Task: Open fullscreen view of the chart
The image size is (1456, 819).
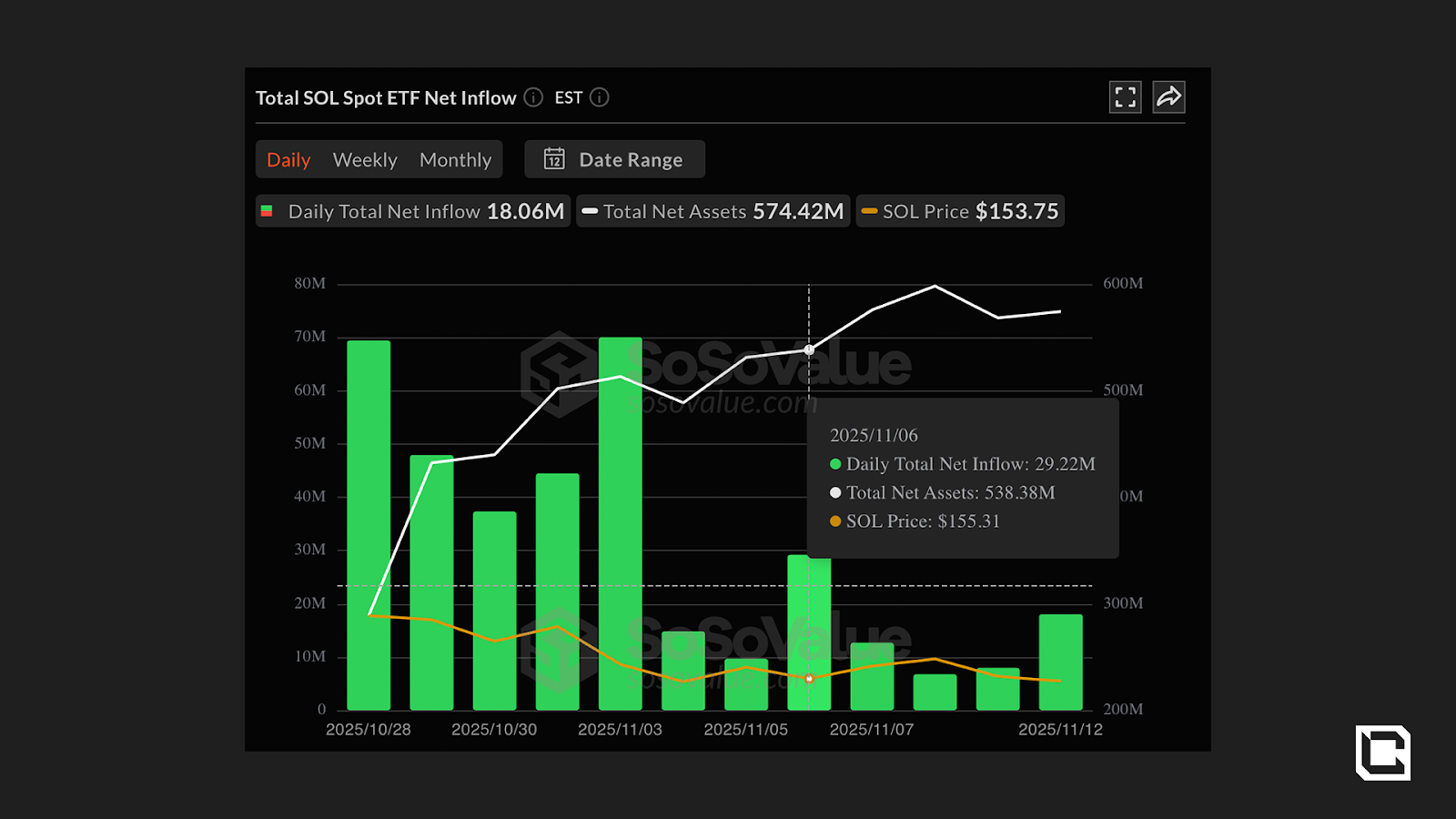Action: [x=1126, y=97]
